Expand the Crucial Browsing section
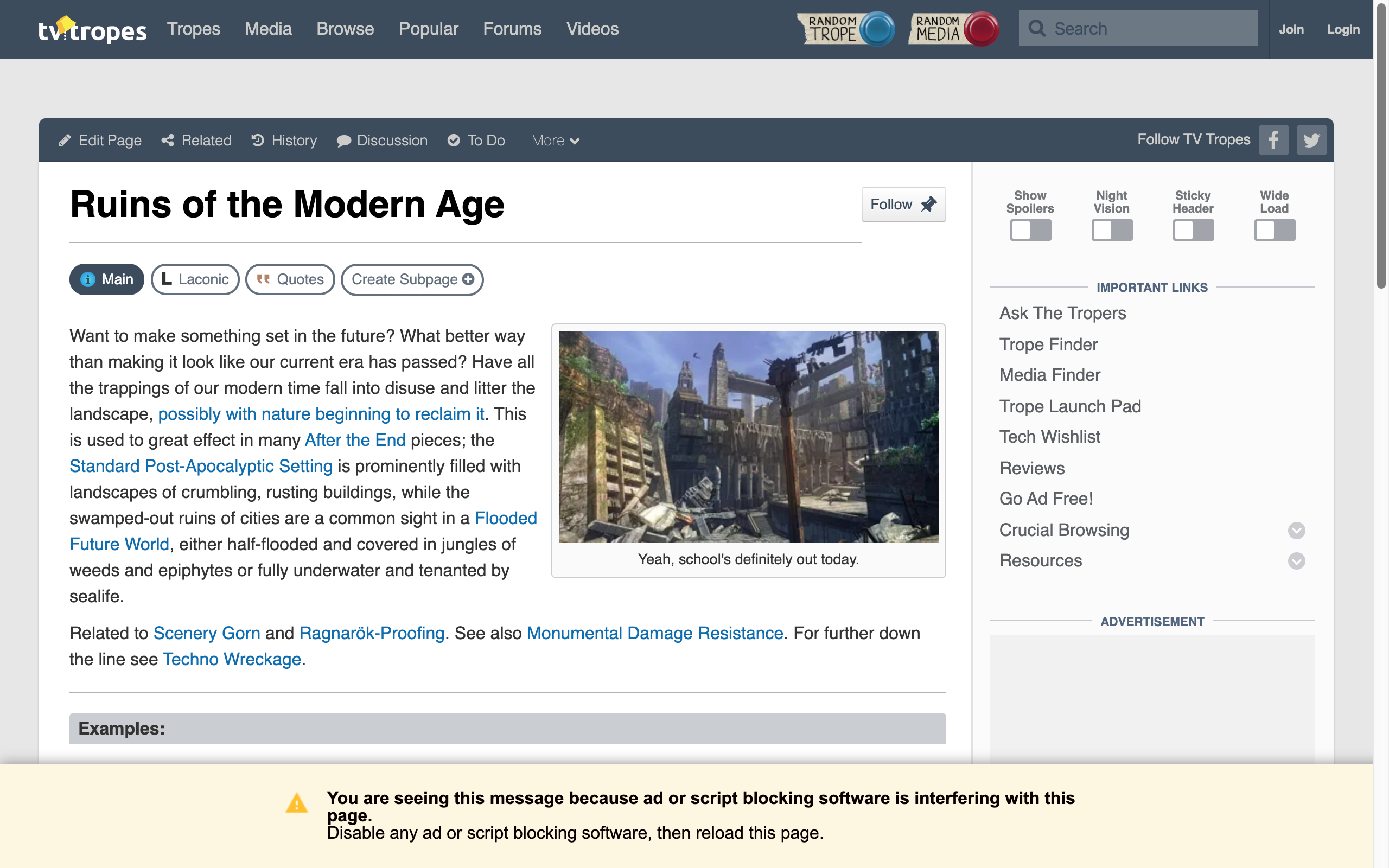This screenshot has height=868, width=1389. pos(1296,531)
